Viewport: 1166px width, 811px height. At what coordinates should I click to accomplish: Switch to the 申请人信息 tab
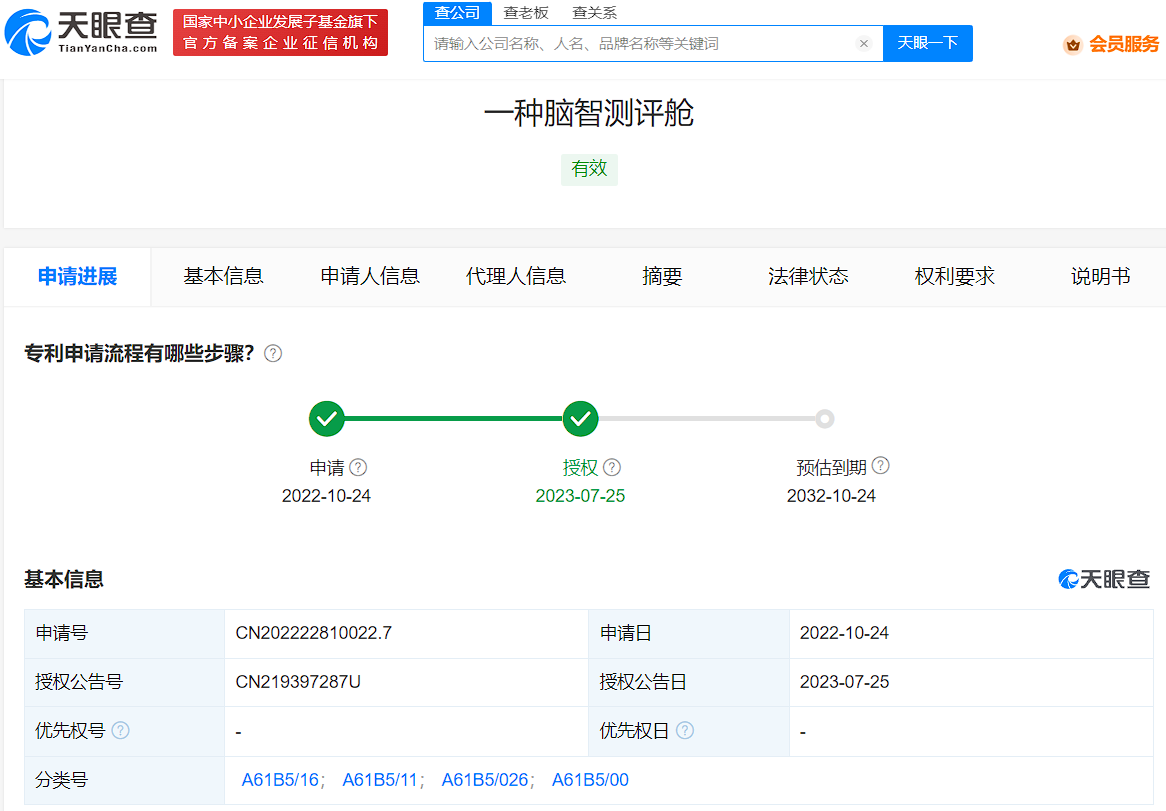point(370,277)
